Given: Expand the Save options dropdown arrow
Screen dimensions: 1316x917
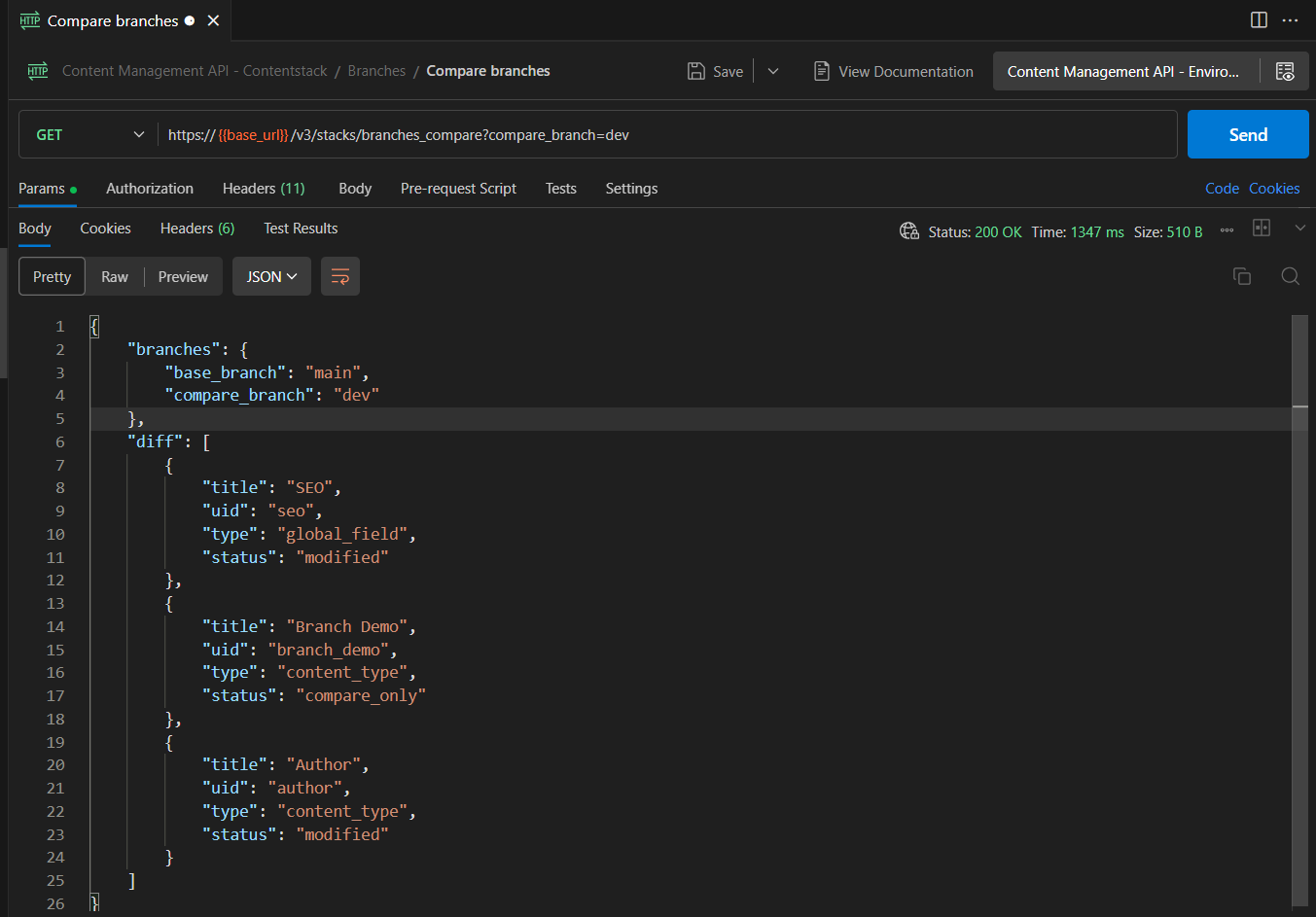Looking at the screenshot, I should pyautogui.click(x=773, y=71).
